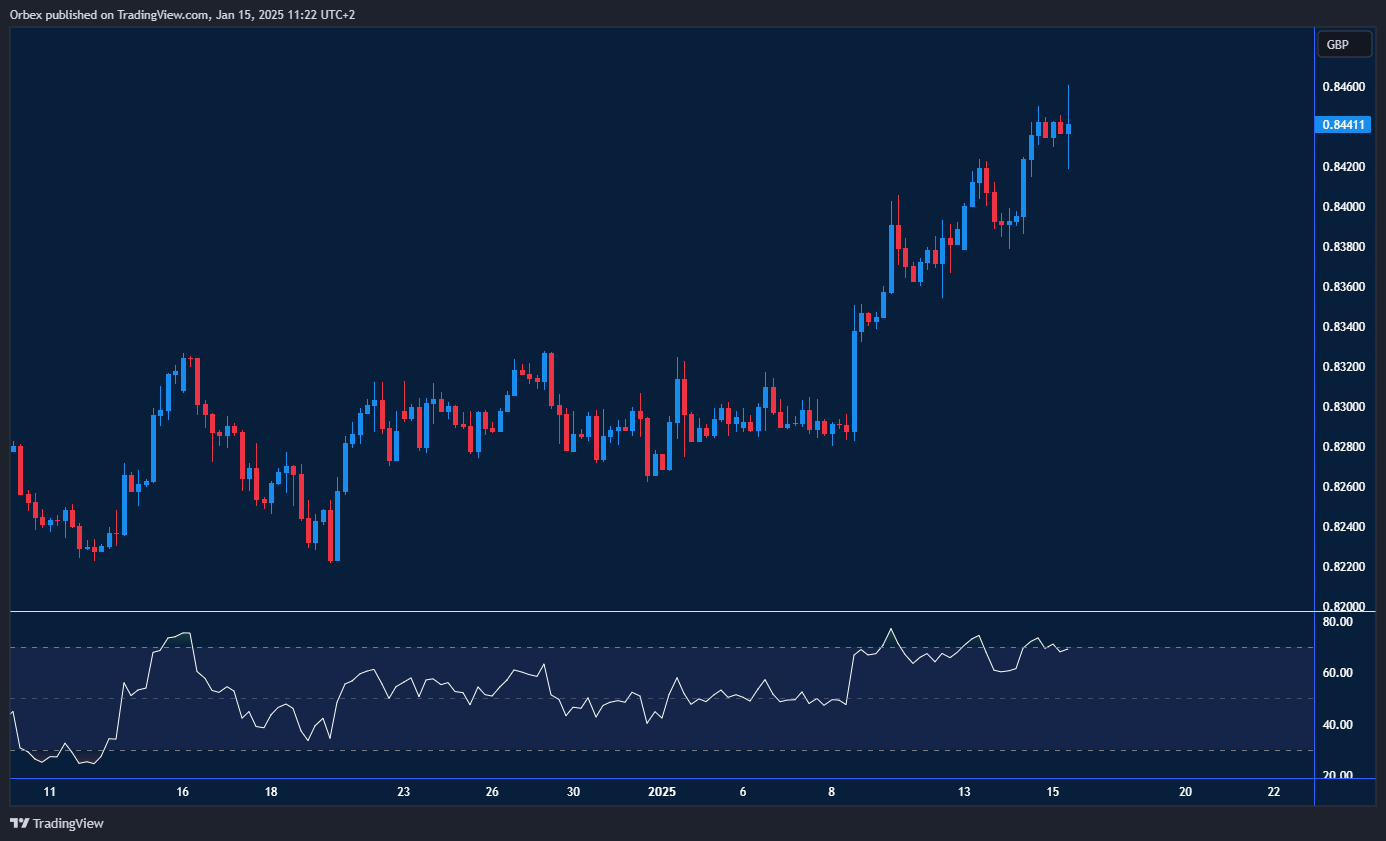This screenshot has width=1386, height=841.
Task: Click the RSI oversold dashed line
Action: [600, 749]
